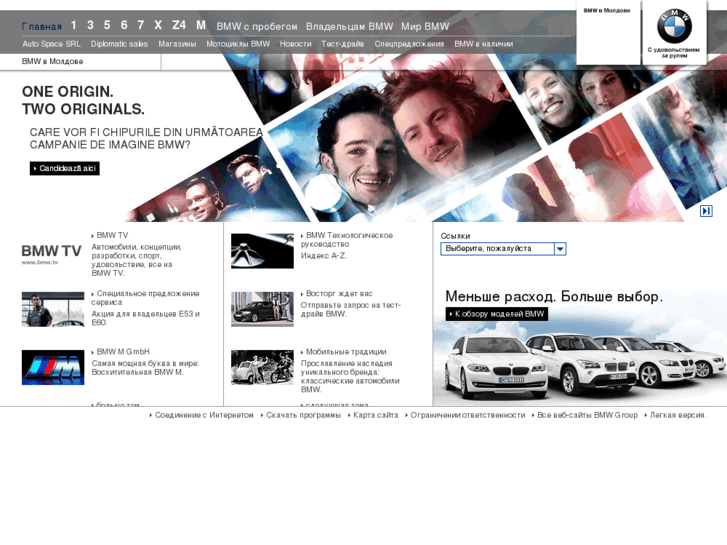The image size is (727, 545).
Task: Open the Z4 menu item
Action: [179, 25]
